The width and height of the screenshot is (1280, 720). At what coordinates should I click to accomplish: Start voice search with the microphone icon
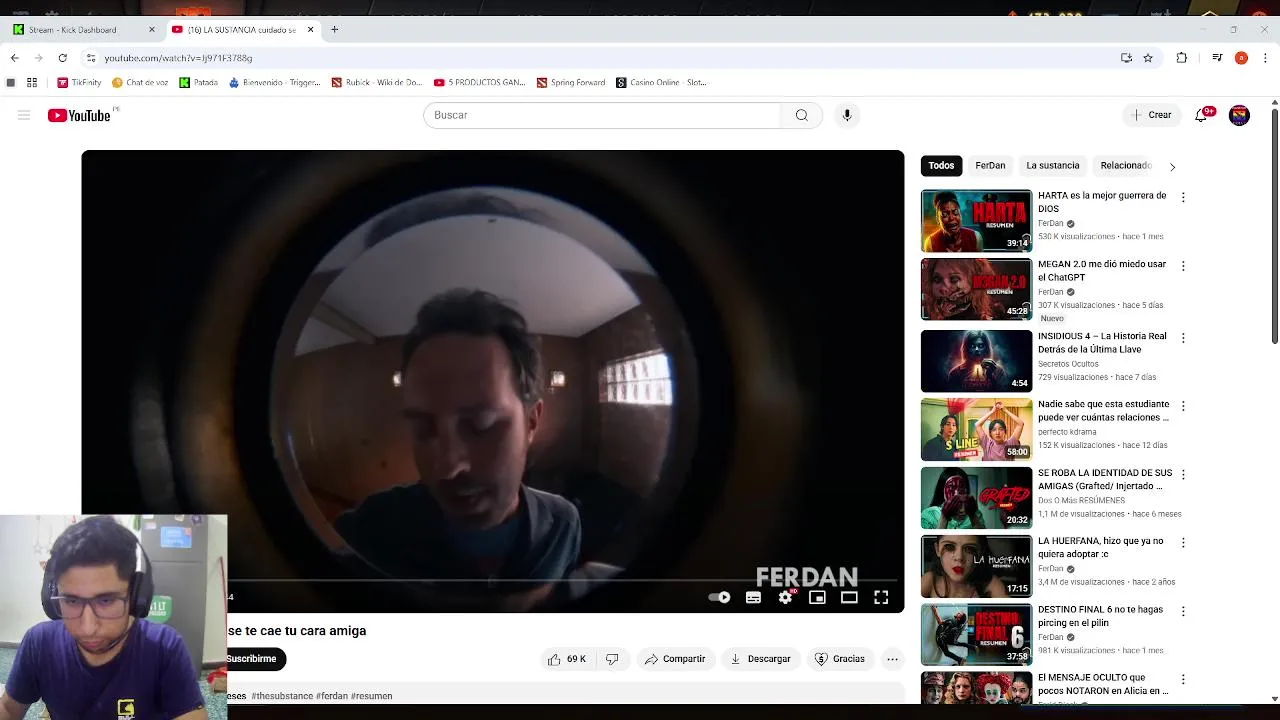847,115
